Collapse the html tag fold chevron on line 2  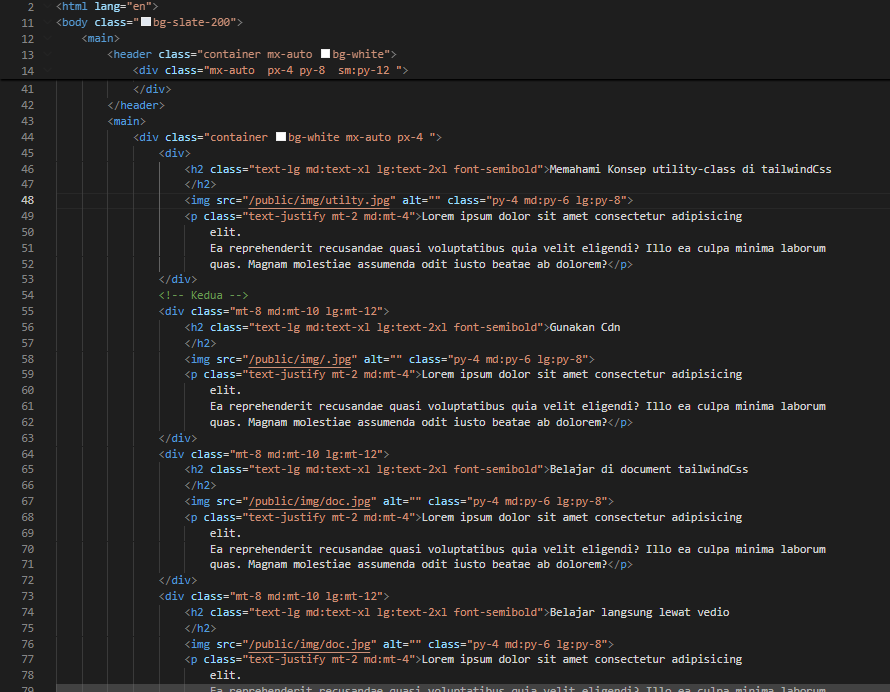[47, 7]
